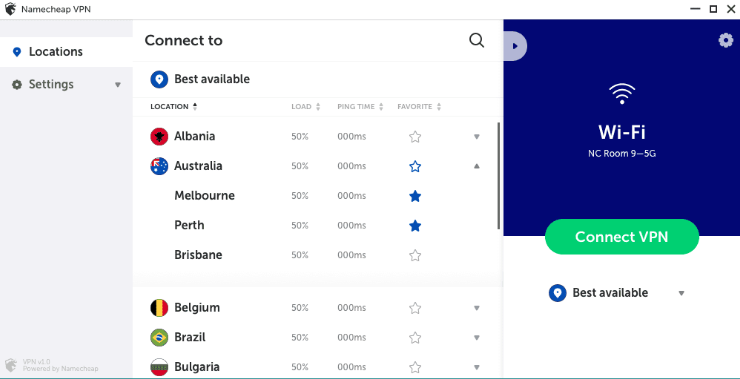Click the location list vertical scrollbar
Viewport: 740px width, 379px height.
coord(498,176)
